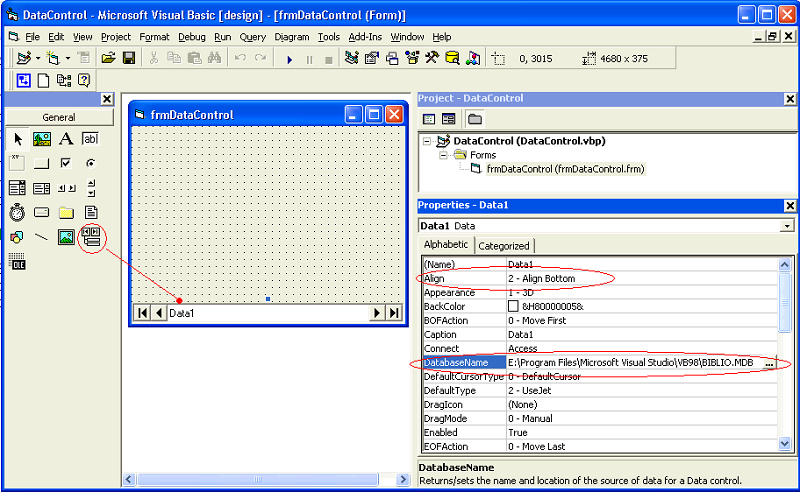Start the program with Run arrow
The width and height of the screenshot is (800, 492).
point(290,59)
